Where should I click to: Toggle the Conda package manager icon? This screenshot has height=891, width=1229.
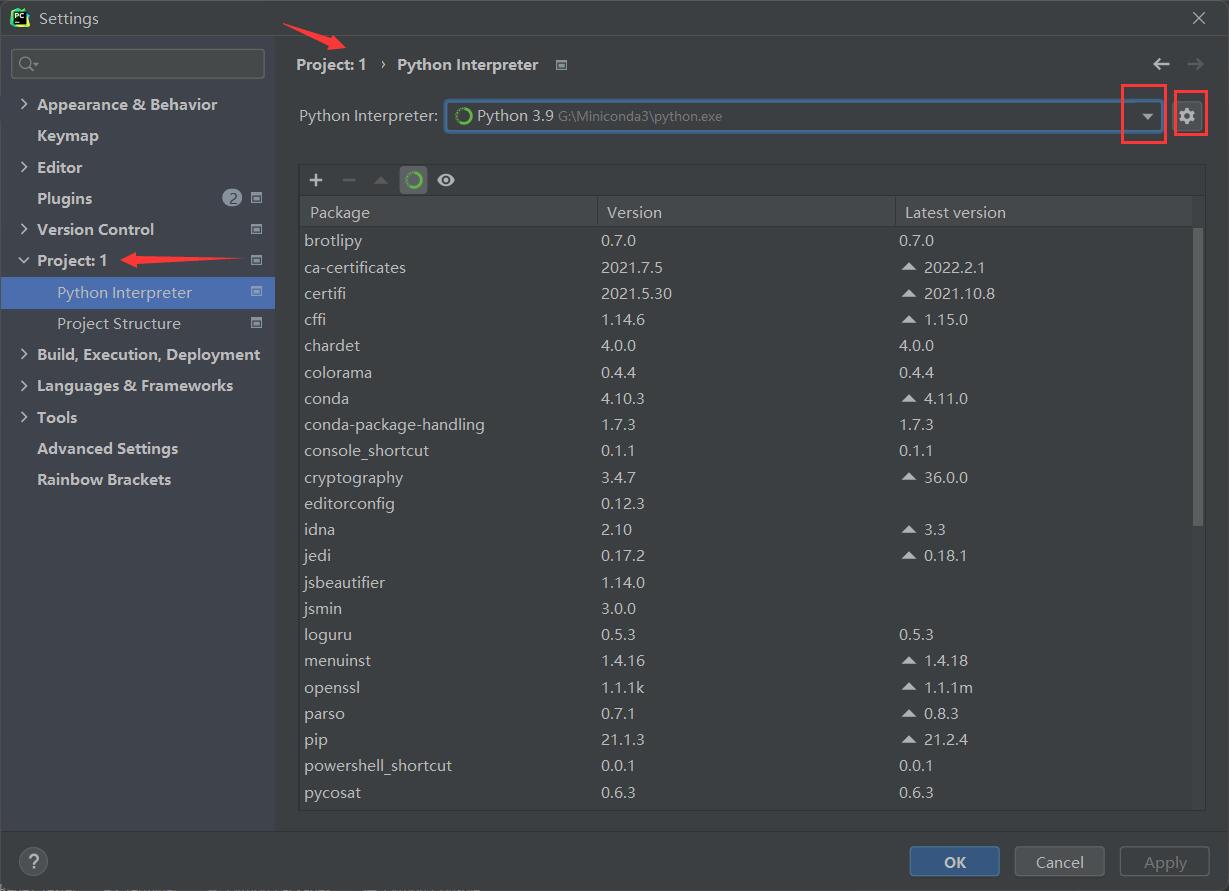(414, 180)
